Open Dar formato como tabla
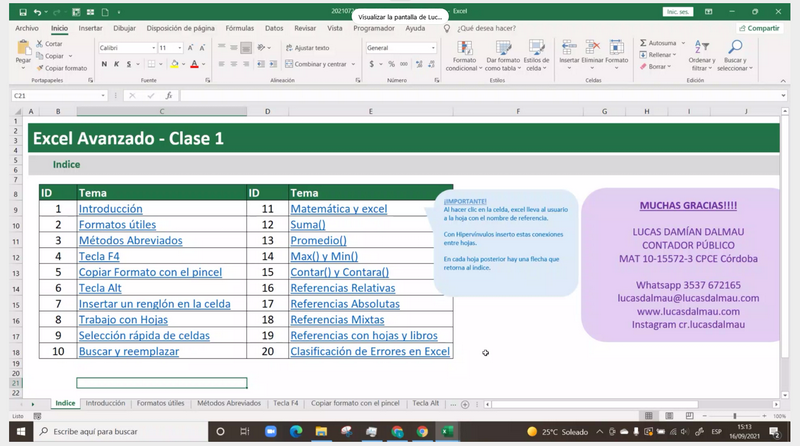800x446 pixels. pos(503,56)
